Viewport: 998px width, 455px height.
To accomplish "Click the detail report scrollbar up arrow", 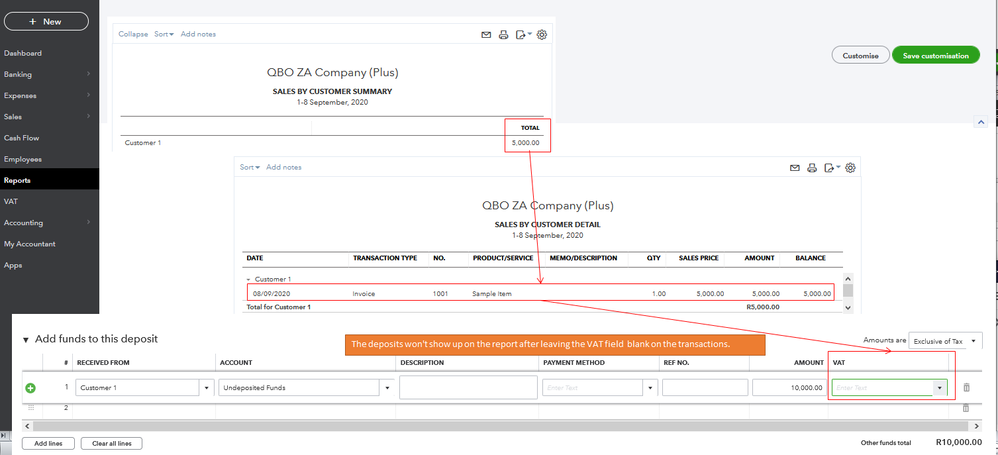I will point(848,279).
